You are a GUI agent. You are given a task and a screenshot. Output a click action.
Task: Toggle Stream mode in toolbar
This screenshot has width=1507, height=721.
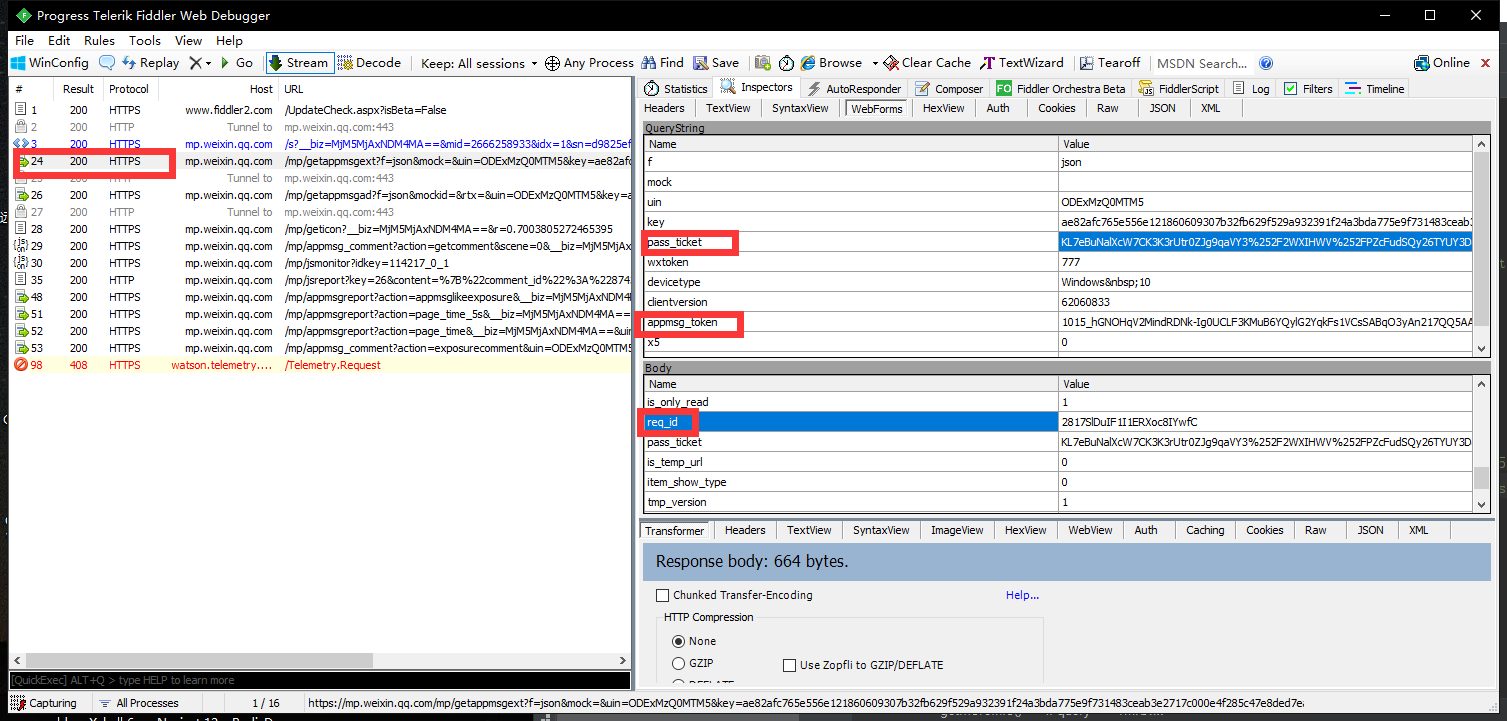pos(299,63)
